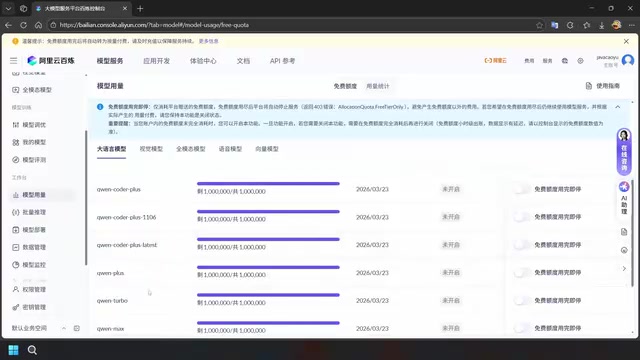Screen dimensions: 640x360
Task: Select 全模态模型 tab
Action: click(x=191, y=149)
